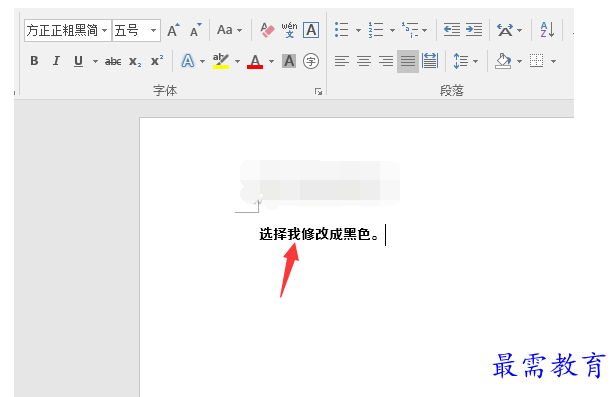614x397 pixels.
Task: Toggle italic formatting
Action: coord(56,61)
